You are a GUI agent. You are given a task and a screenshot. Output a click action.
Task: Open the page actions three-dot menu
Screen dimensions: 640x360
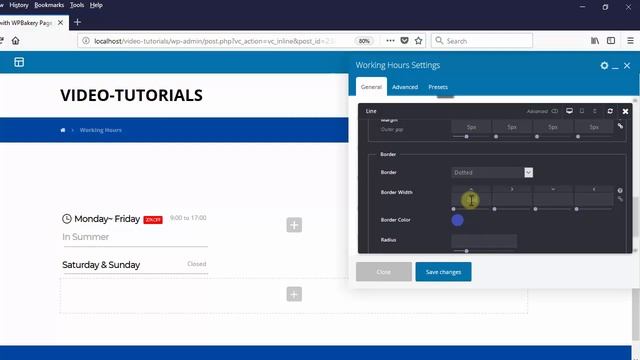(x=390, y=40)
